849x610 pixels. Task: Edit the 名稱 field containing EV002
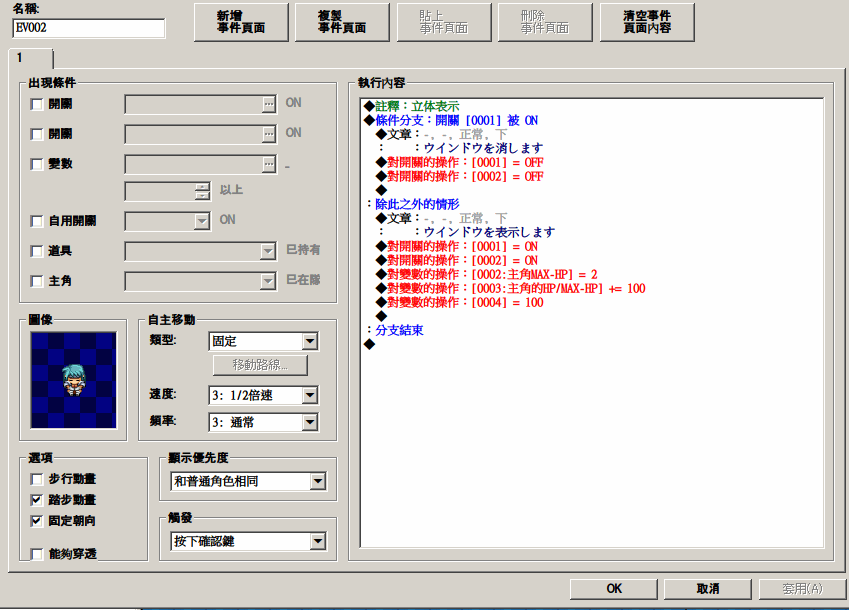89,28
